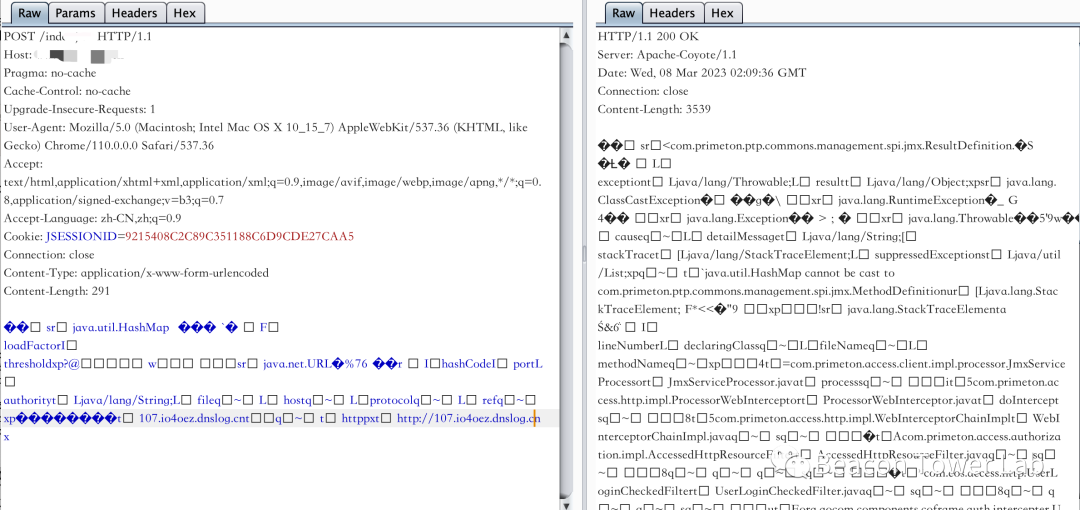The image size is (1080, 510).
Task: Click 'loadFactorI' in request body
Action: [x=34, y=345]
